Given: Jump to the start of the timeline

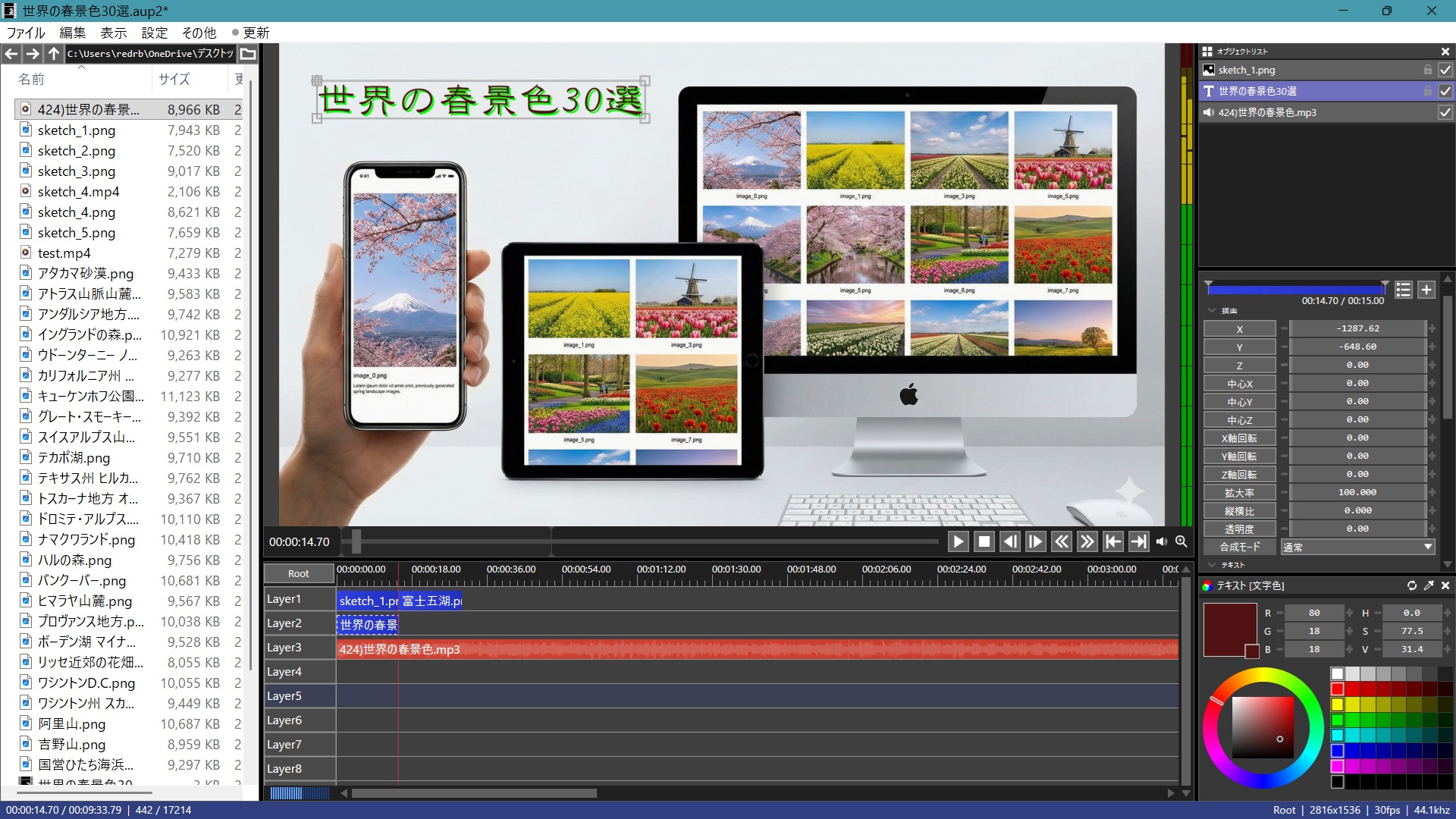Looking at the screenshot, I should [1112, 541].
